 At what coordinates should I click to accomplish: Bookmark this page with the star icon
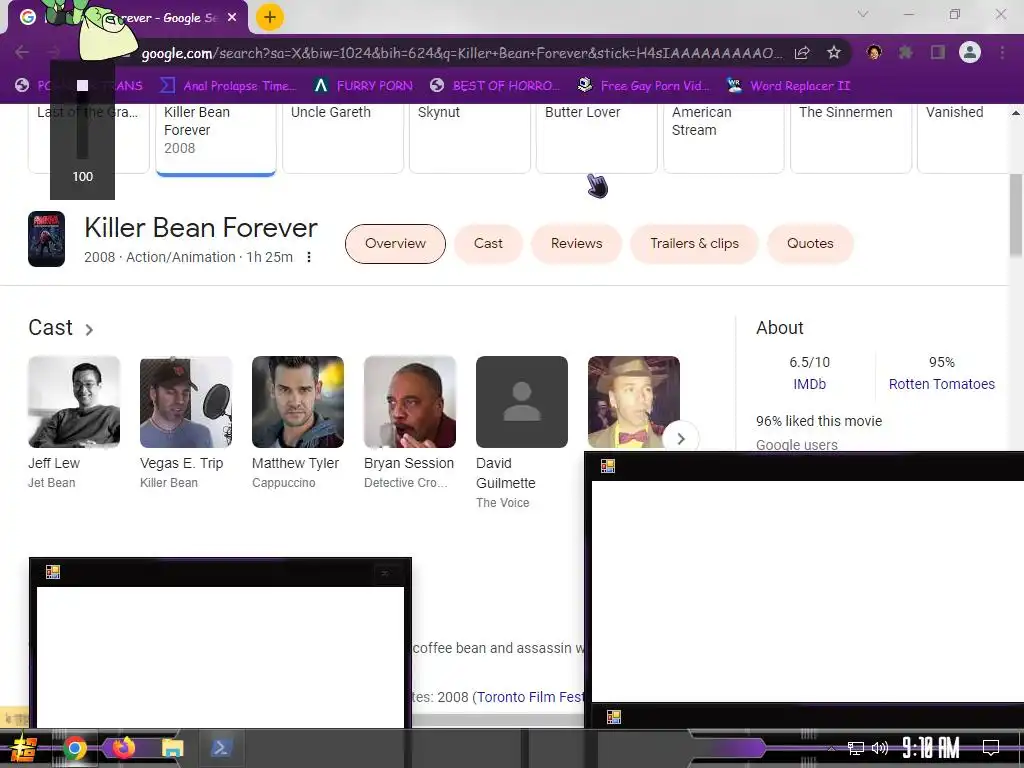click(833, 53)
